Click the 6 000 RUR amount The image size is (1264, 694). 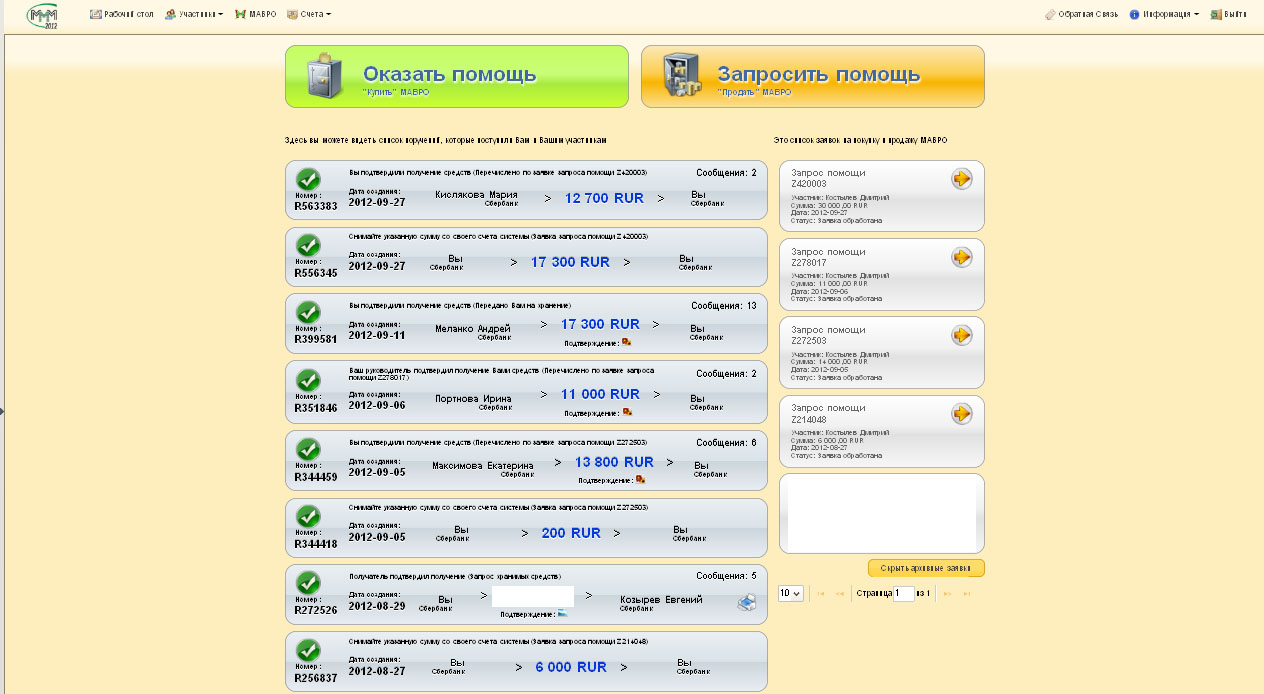(x=571, y=667)
